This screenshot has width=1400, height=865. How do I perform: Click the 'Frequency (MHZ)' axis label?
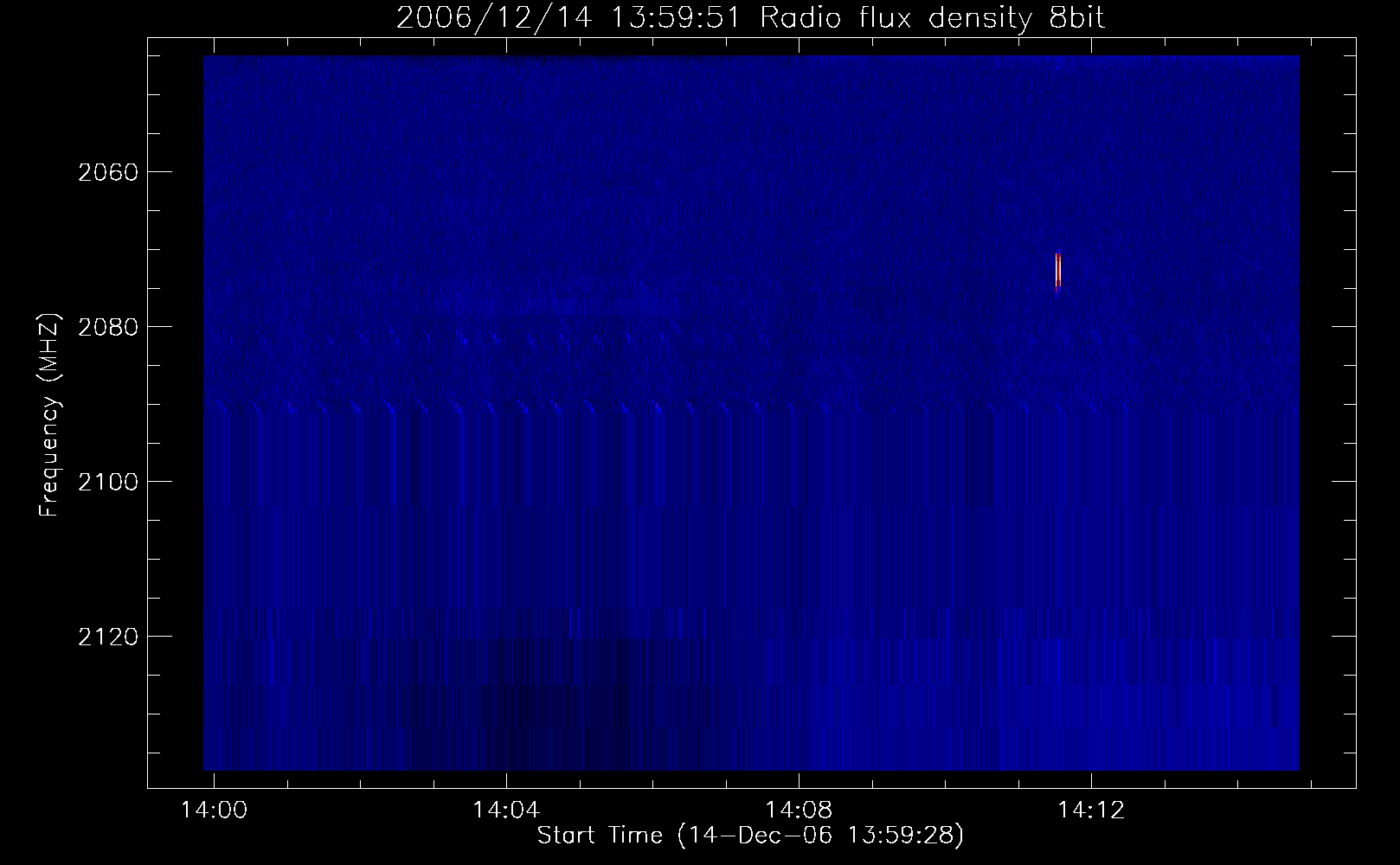pyautogui.click(x=48, y=415)
